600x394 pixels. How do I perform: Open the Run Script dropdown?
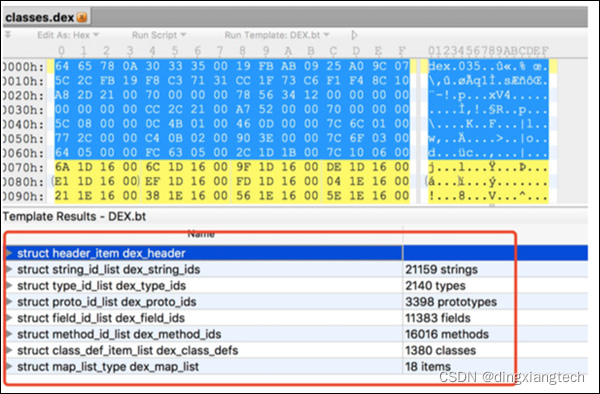tap(159, 35)
